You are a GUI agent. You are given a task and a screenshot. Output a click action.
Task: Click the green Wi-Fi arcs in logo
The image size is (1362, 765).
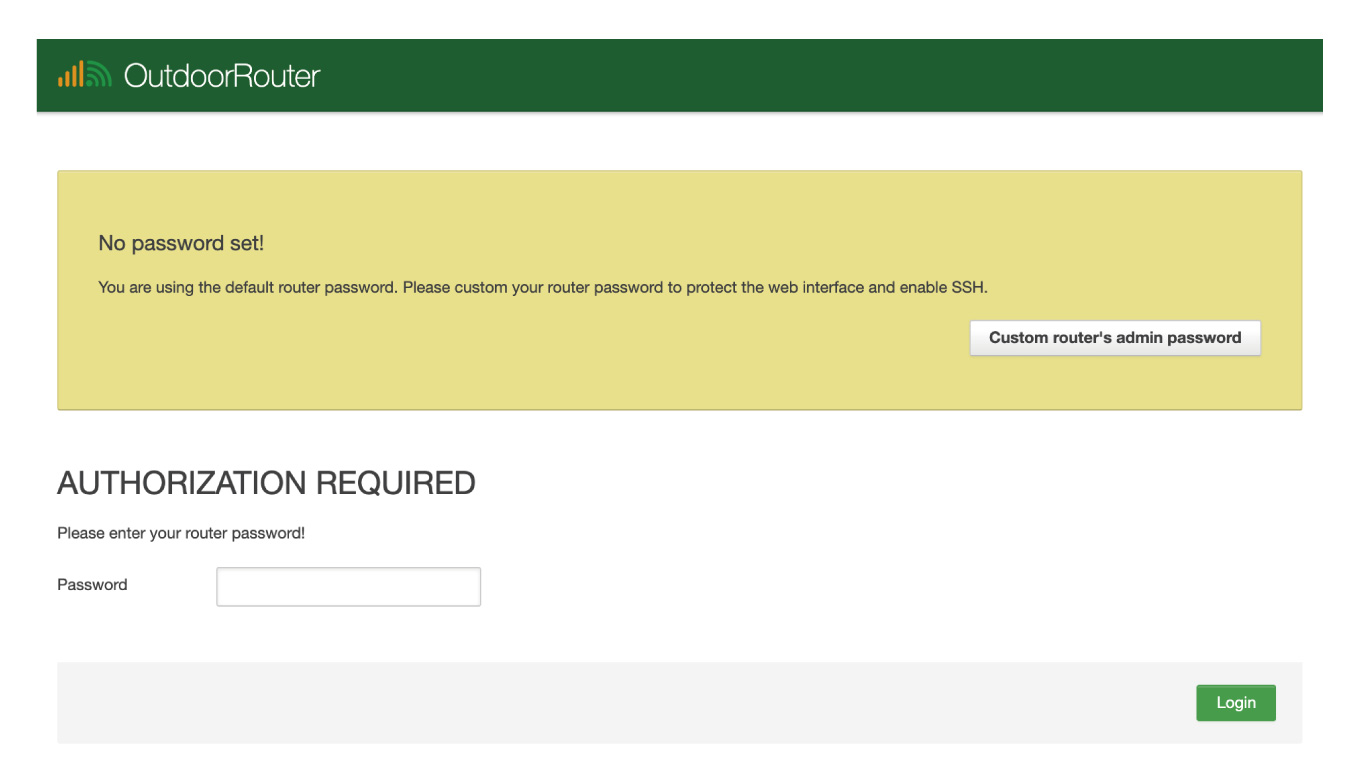(x=98, y=76)
